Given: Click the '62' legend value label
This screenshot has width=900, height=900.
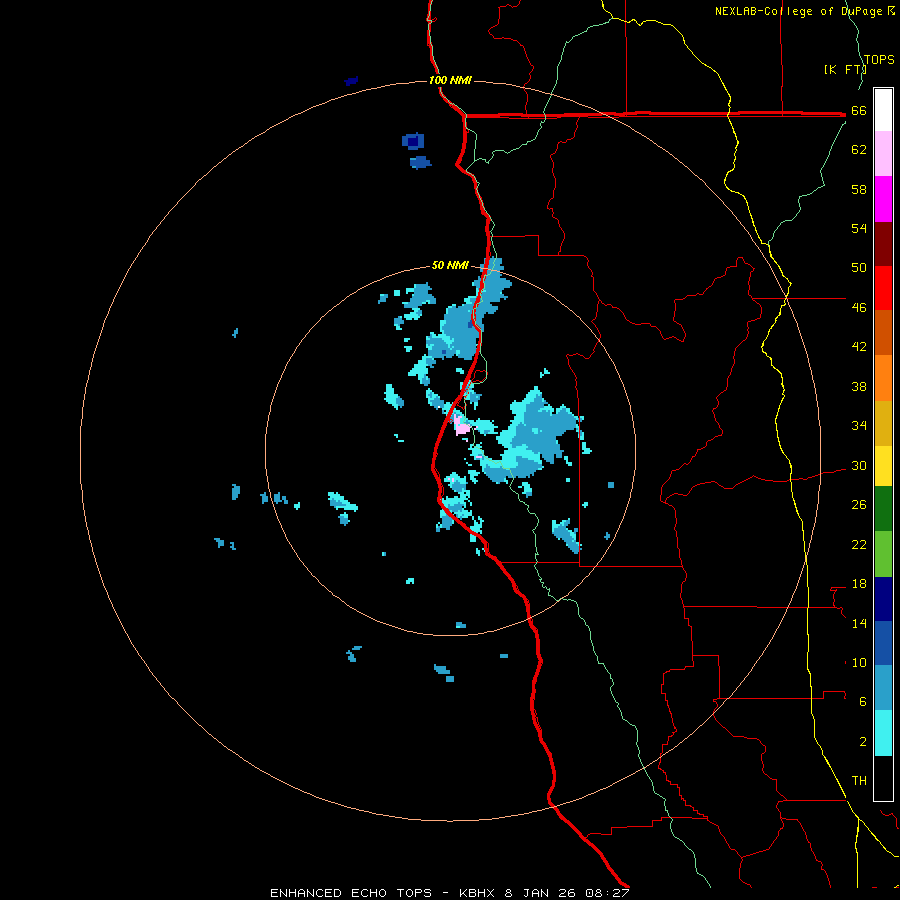Looking at the screenshot, I should pos(859,150).
